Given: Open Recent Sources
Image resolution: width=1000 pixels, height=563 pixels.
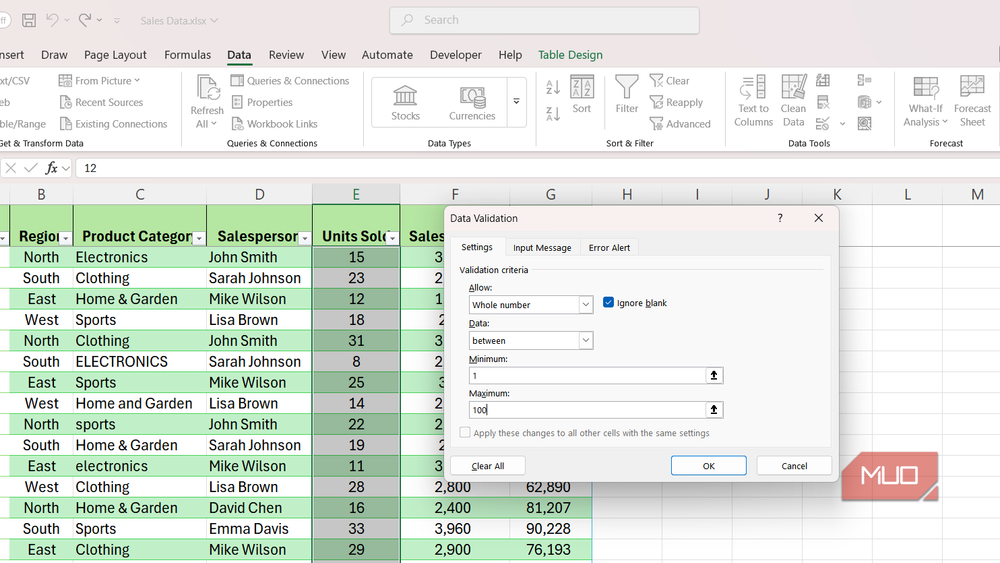Looking at the screenshot, I should (101, 103).
